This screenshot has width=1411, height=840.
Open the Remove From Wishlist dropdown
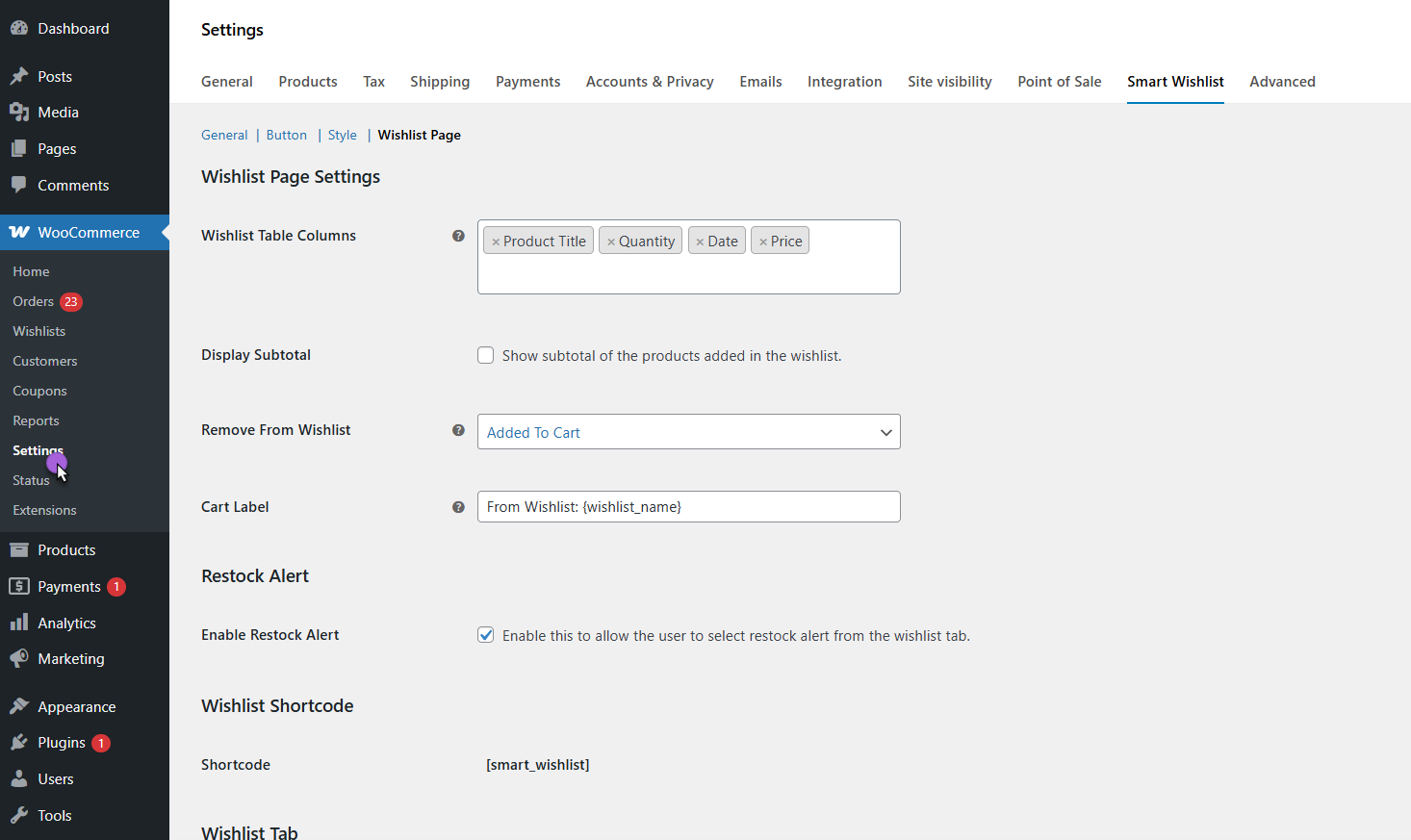[x=688, y=432]
